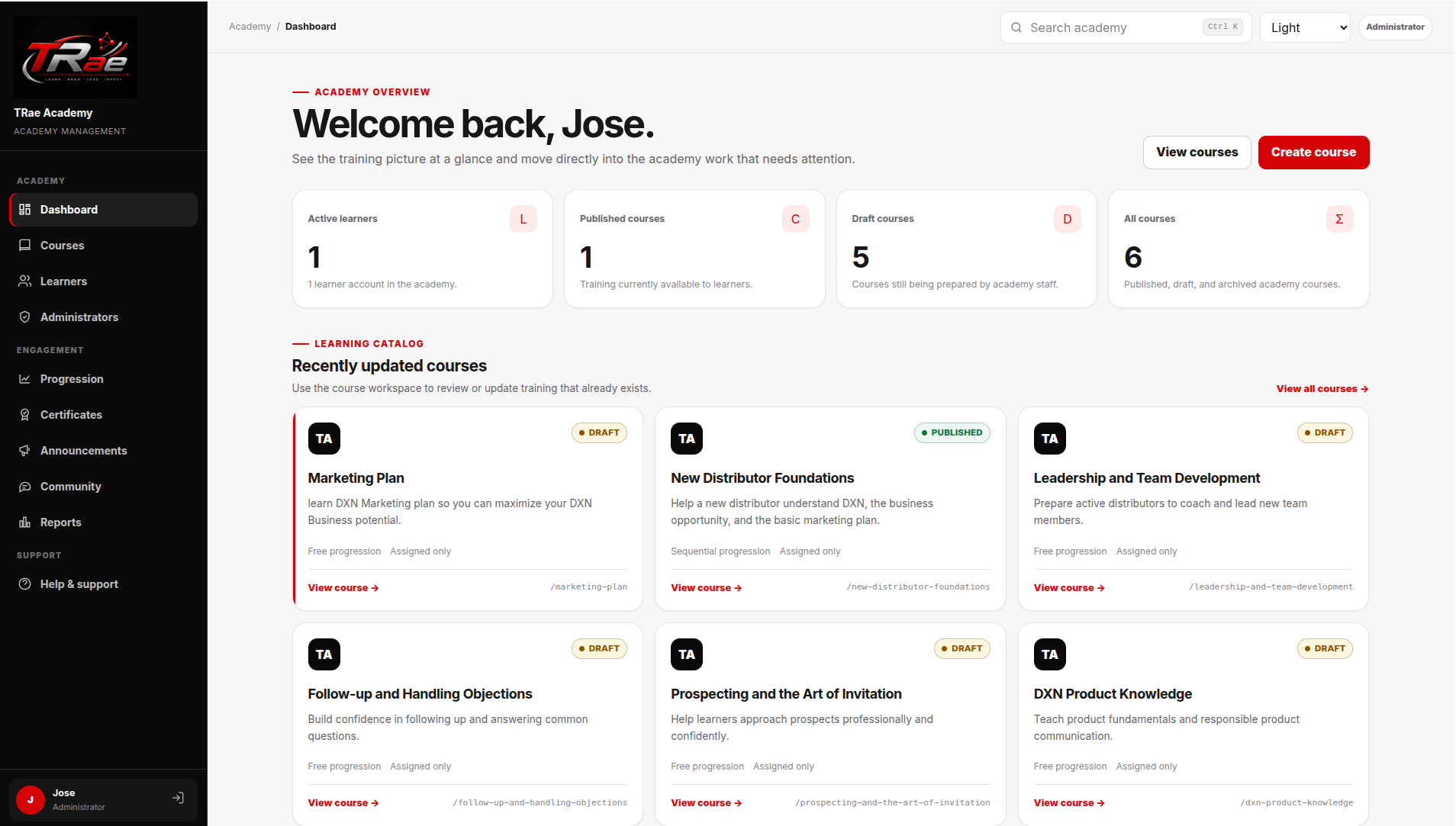
Task: Click the View courses button
Action: pyautogui.click(x=1197, y=153)
